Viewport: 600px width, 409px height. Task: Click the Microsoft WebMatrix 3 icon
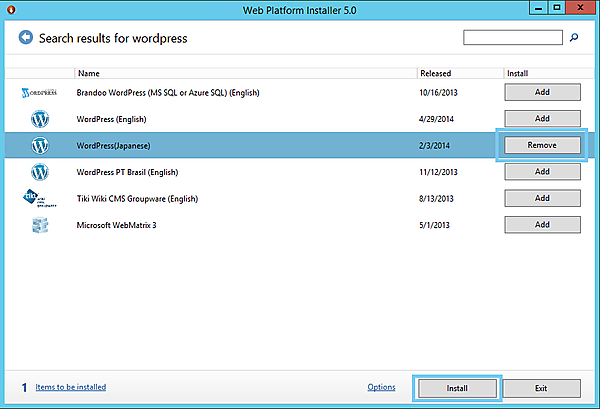click(x=40, y=225)
